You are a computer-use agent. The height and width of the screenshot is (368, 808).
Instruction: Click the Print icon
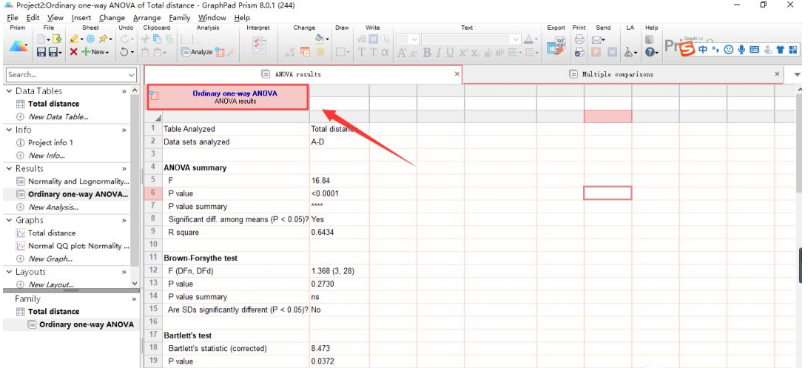[x=579, y=39]
